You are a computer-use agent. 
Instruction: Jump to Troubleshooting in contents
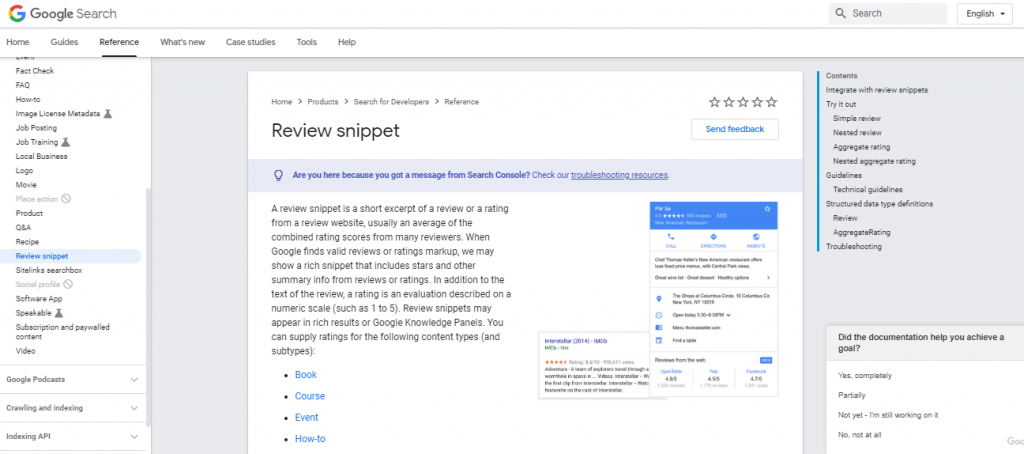pyautogui.click(x=854, y=247)
